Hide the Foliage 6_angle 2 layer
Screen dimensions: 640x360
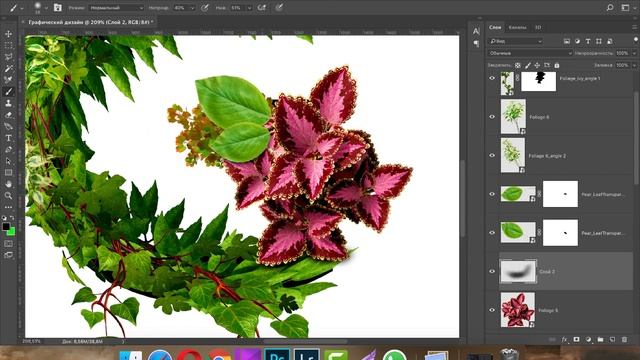pyautogui.click(x=492, y=156)
